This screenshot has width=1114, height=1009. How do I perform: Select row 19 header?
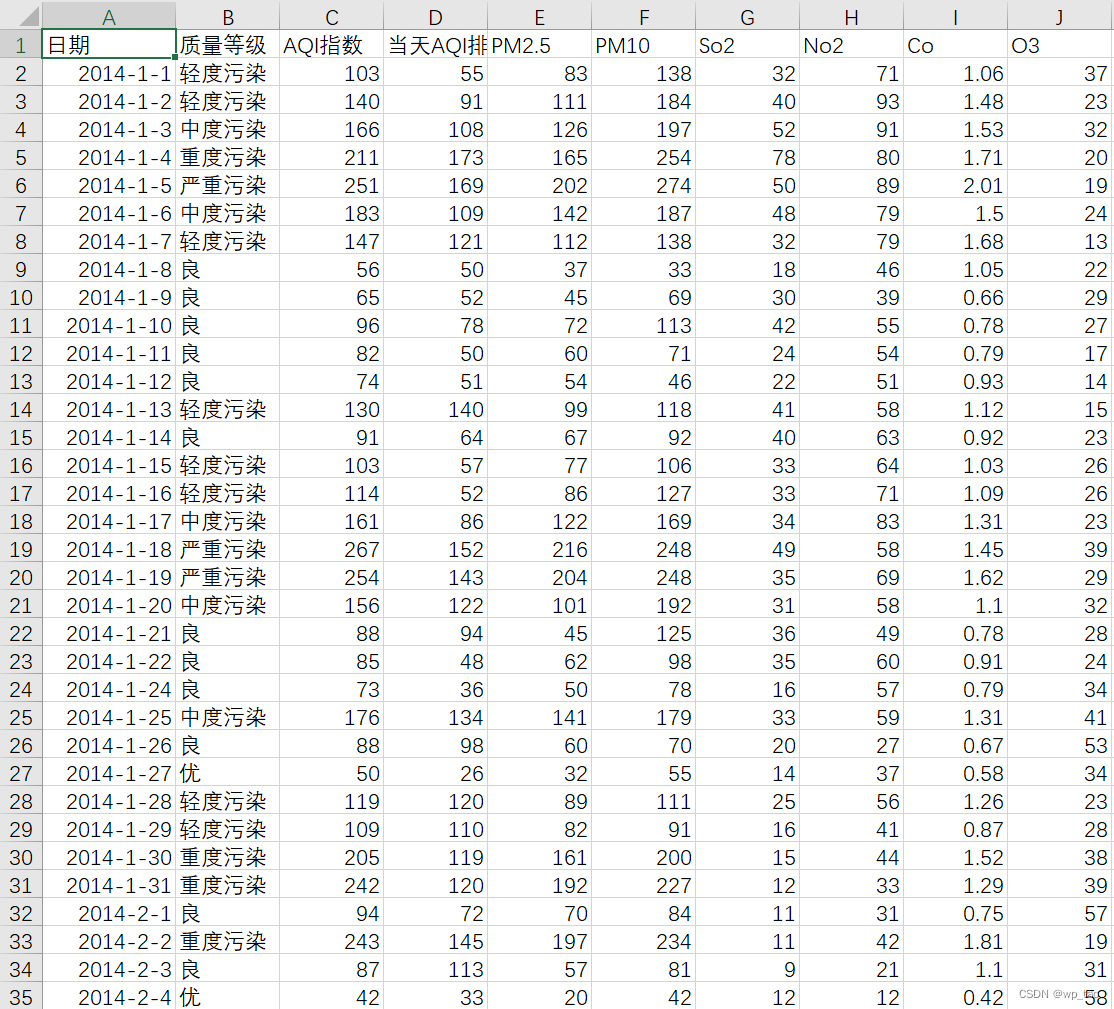click(x=21, y=549)
